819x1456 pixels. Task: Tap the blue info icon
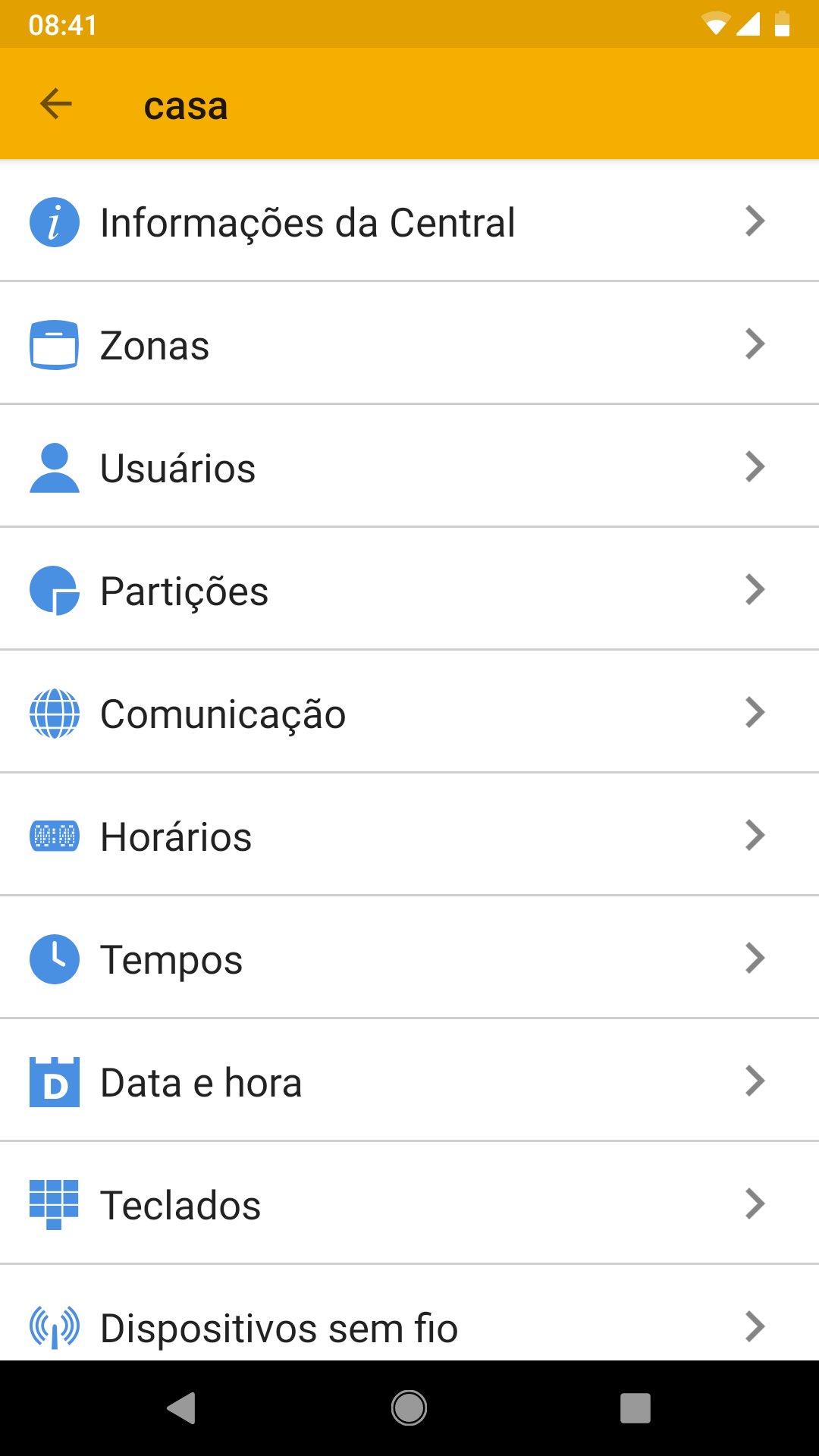(x=54, y=222)
